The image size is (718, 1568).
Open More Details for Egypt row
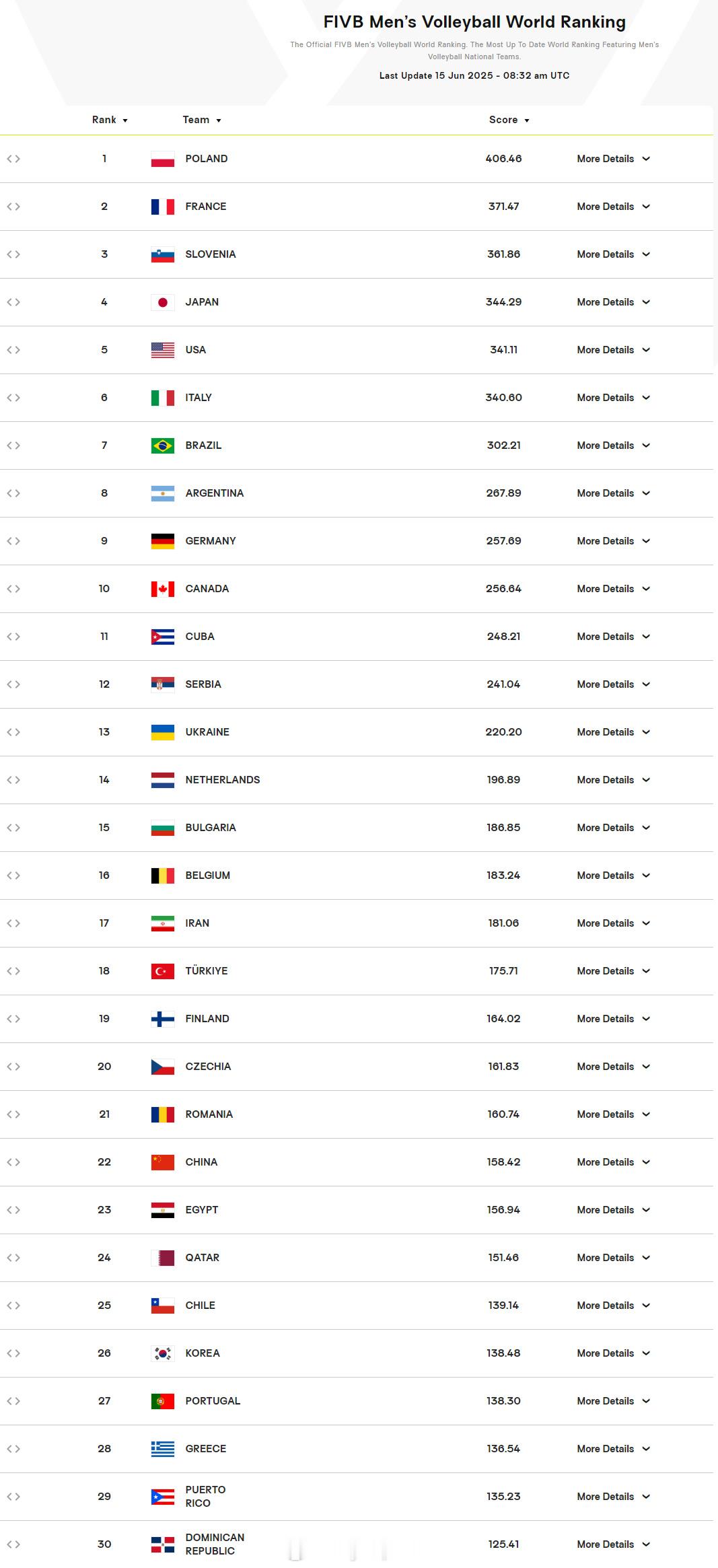[613, 1210]
